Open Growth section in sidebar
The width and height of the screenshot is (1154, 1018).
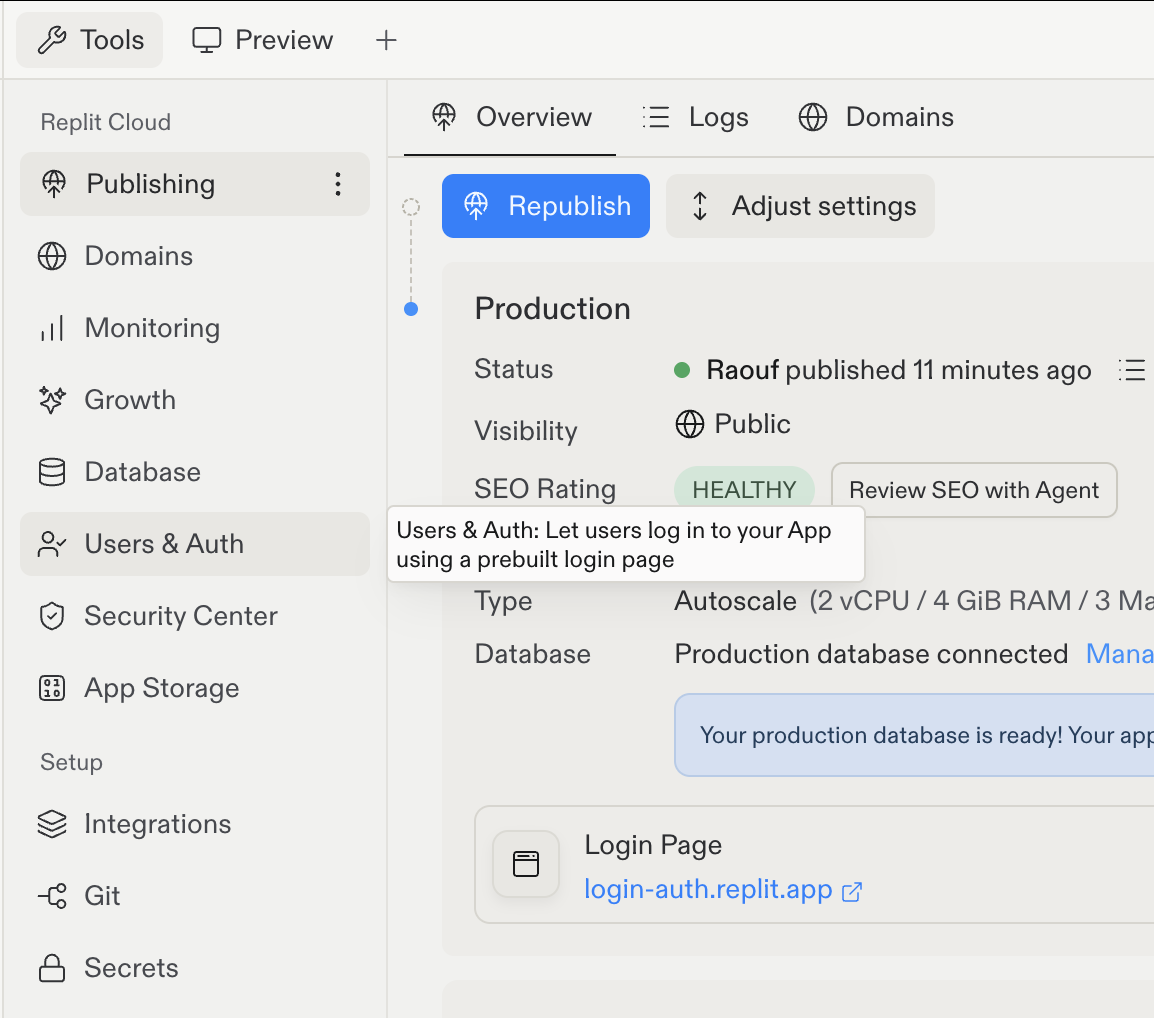(194, 400)
